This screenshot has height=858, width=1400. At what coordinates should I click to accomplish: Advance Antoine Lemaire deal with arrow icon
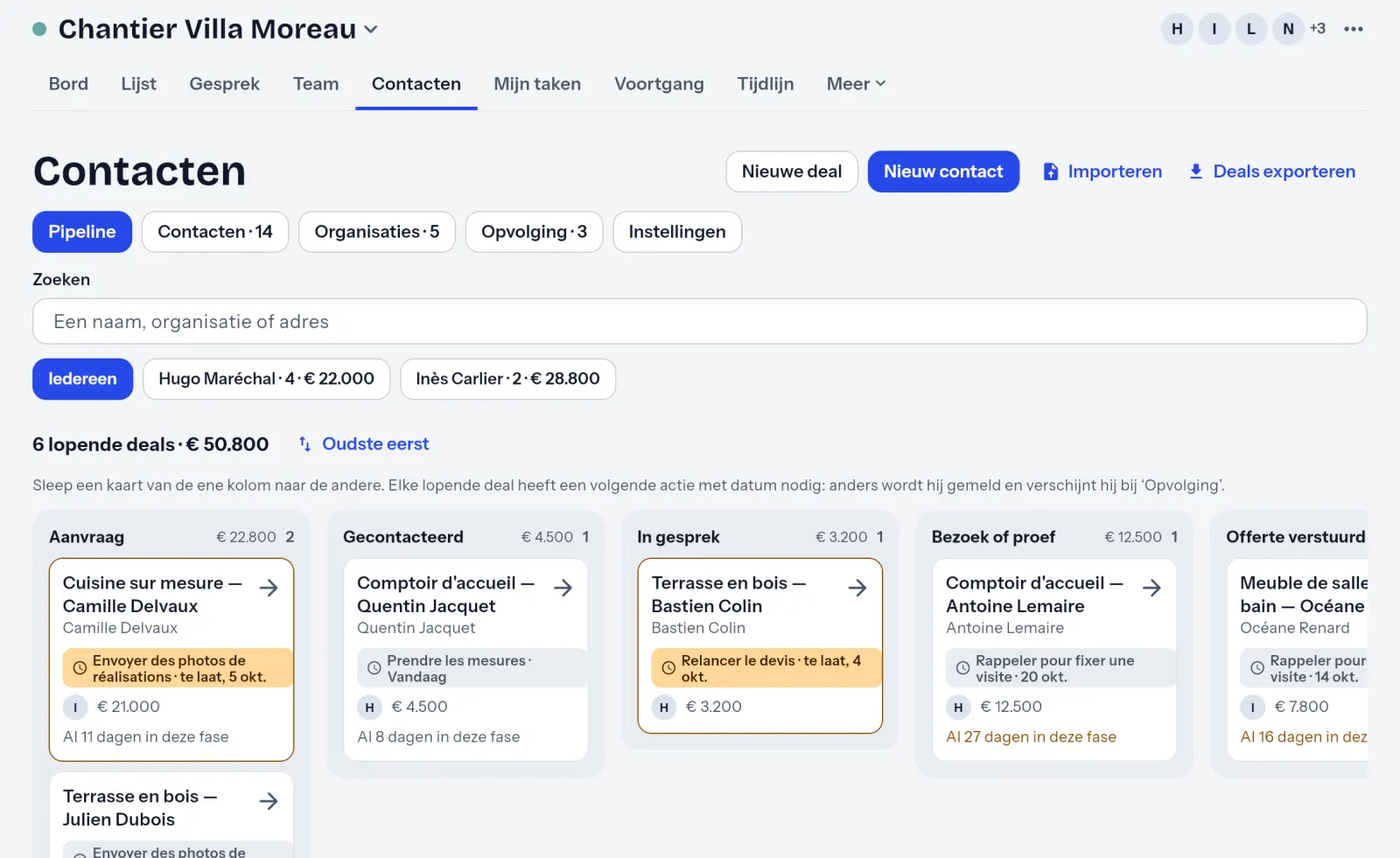pos(1151,588)
